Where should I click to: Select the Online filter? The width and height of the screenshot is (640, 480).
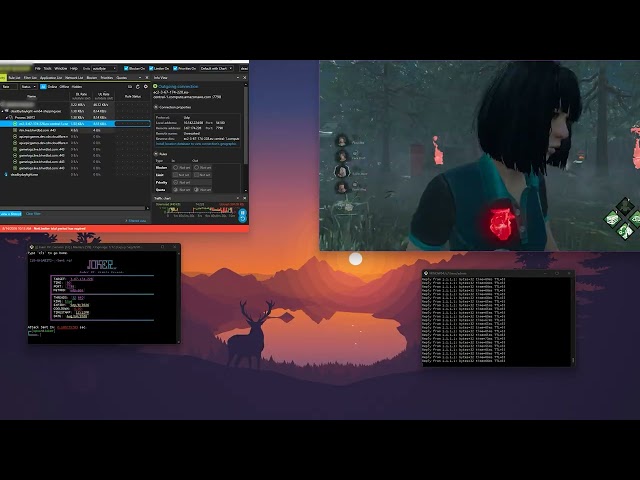pyautogui.click(x=52, y=87)
